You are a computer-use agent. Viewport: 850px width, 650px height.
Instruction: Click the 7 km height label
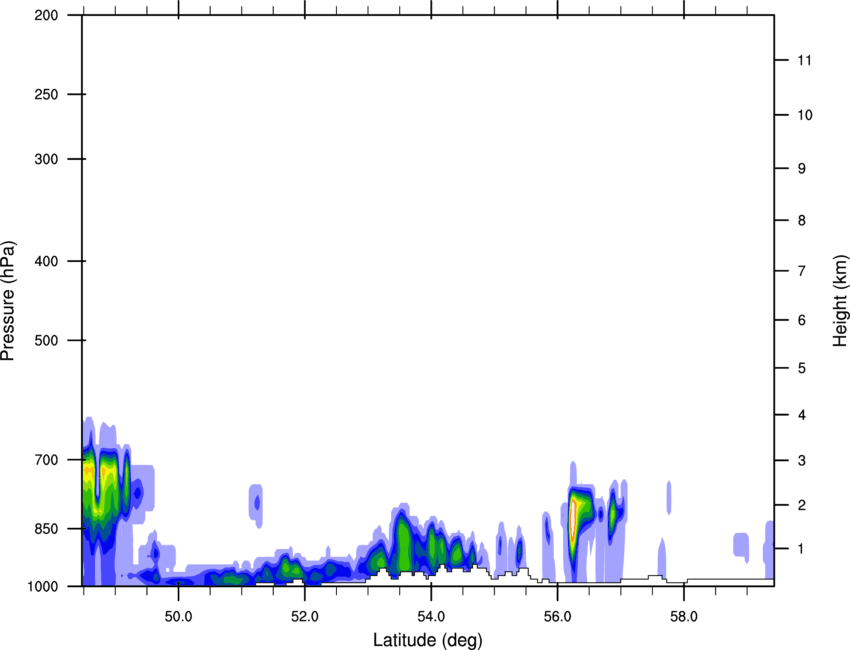pos(802,271)
